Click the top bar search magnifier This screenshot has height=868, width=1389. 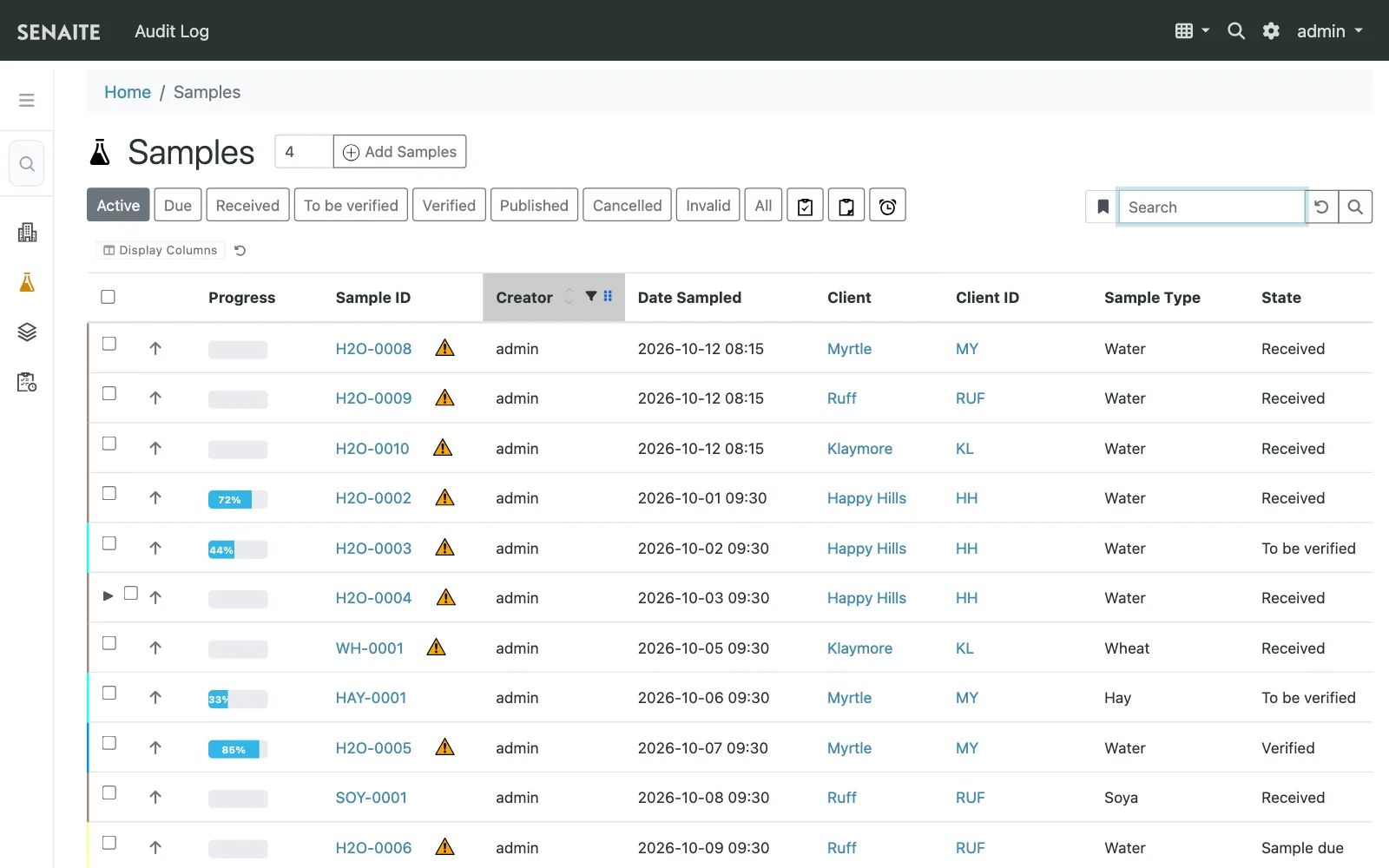pyautogui.click(x=1236, y=31)
